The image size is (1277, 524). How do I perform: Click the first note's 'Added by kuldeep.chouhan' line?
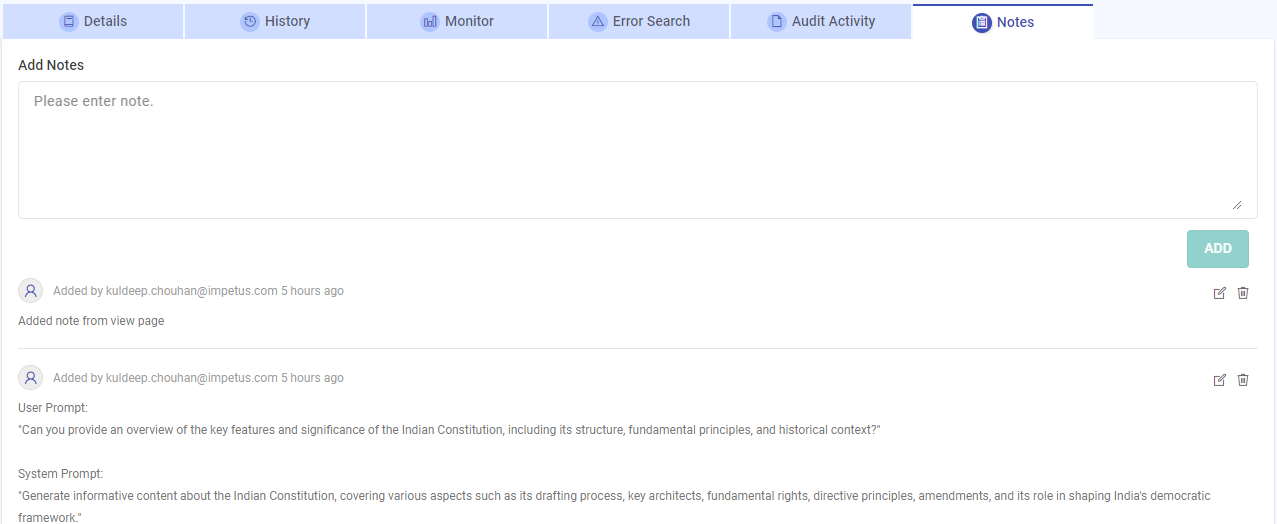click(x=198, y=291)
